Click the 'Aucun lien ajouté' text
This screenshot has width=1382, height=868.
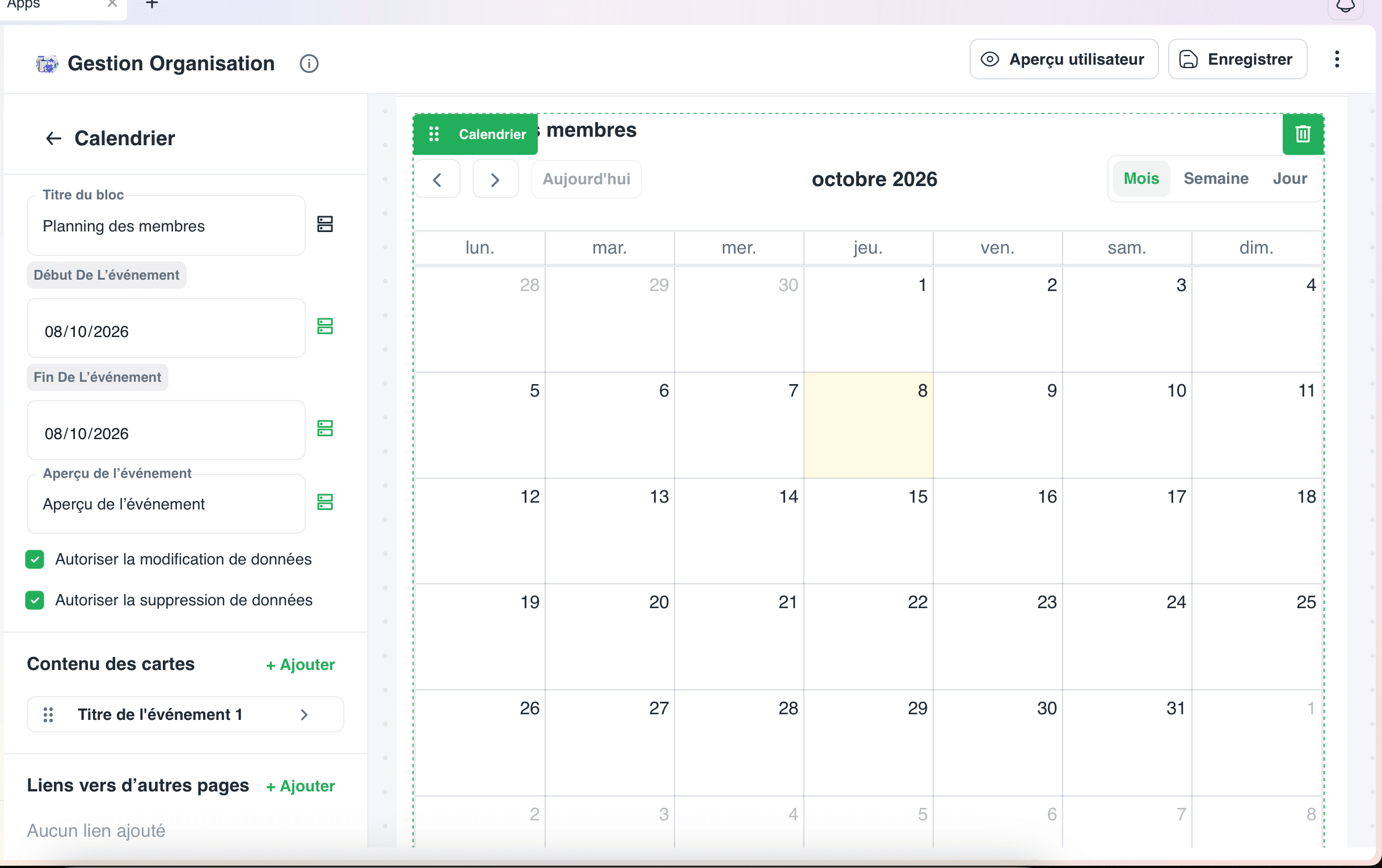coord(96,831)
